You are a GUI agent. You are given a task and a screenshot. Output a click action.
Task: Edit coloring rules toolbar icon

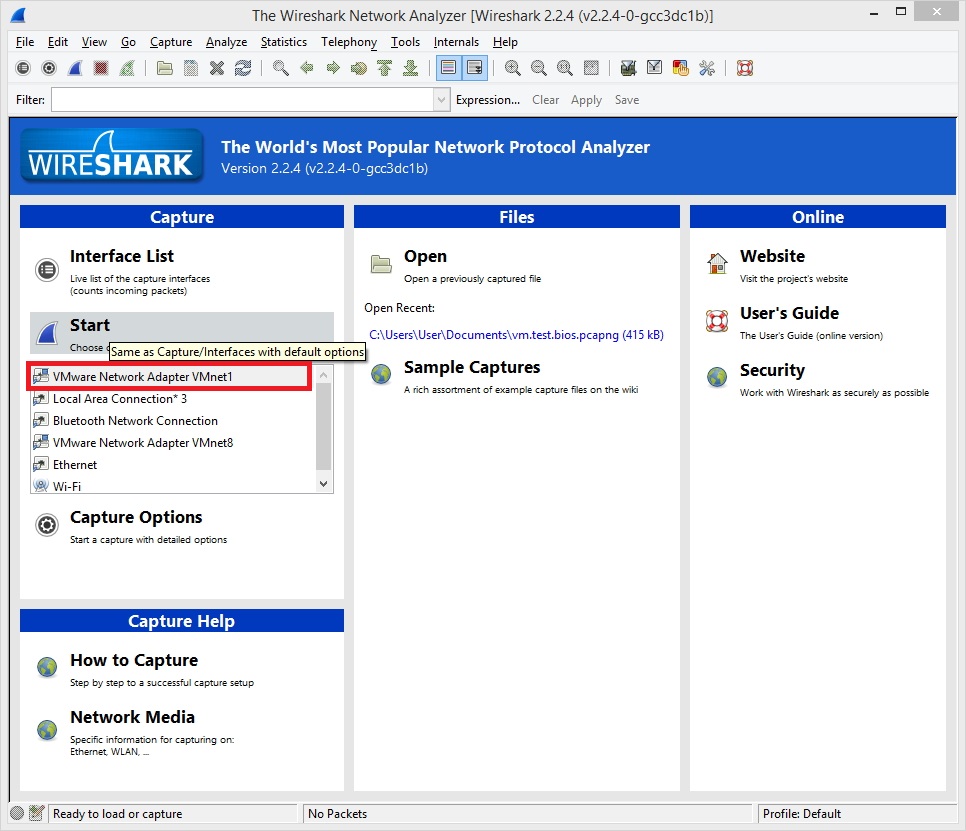[x=680, y=68]
